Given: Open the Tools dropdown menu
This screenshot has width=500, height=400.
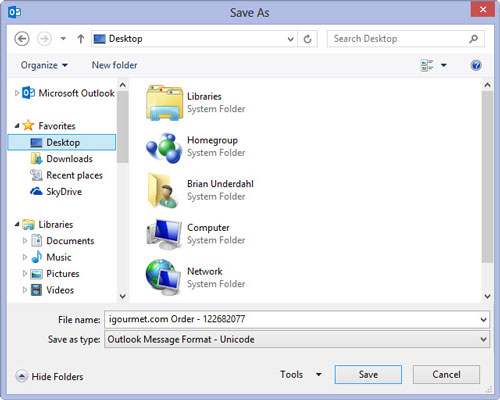Looking at the screenshot, I should [301, 374].
